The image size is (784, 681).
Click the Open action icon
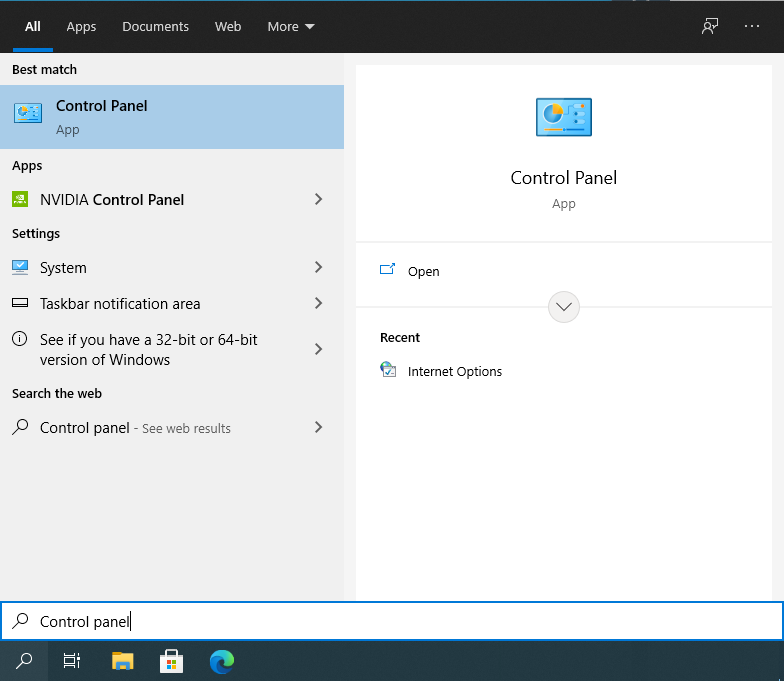[387, 270]
